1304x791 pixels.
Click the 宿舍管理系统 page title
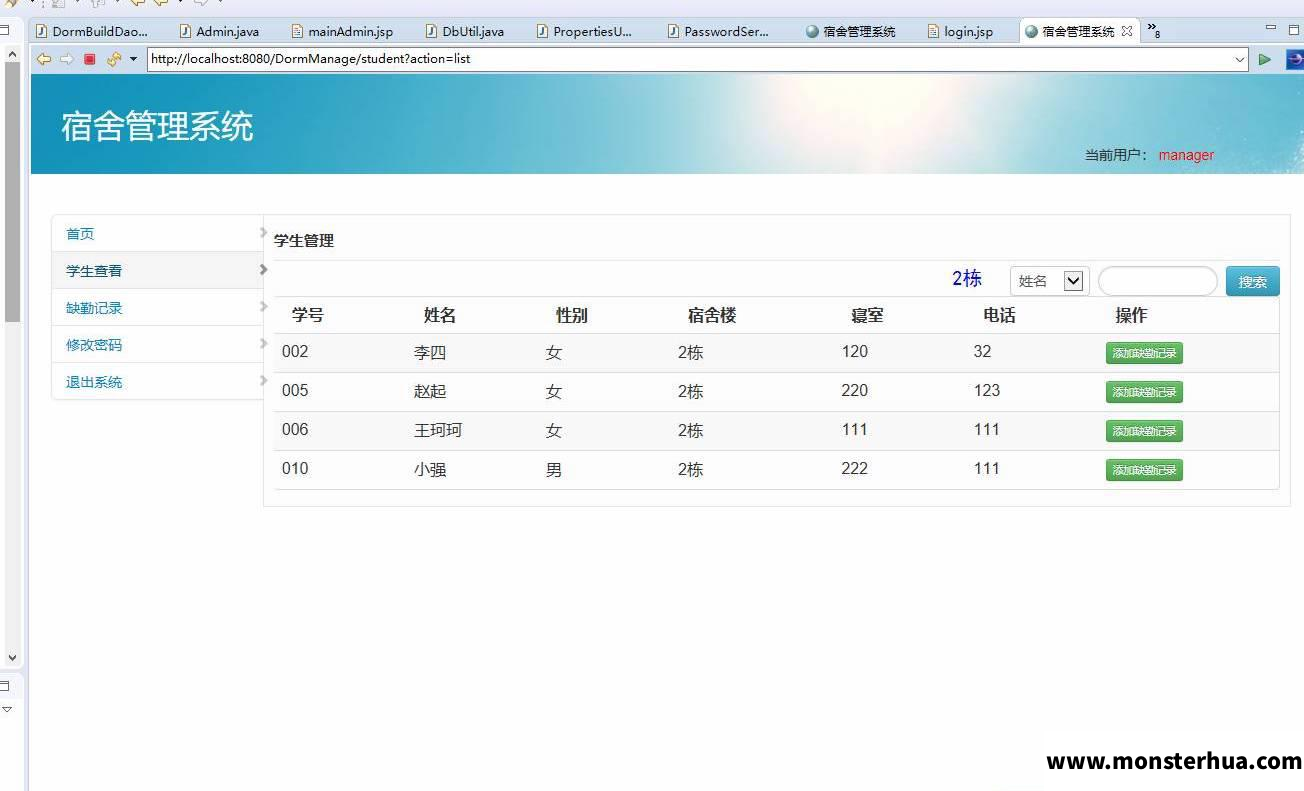click(x=157, y=127)
